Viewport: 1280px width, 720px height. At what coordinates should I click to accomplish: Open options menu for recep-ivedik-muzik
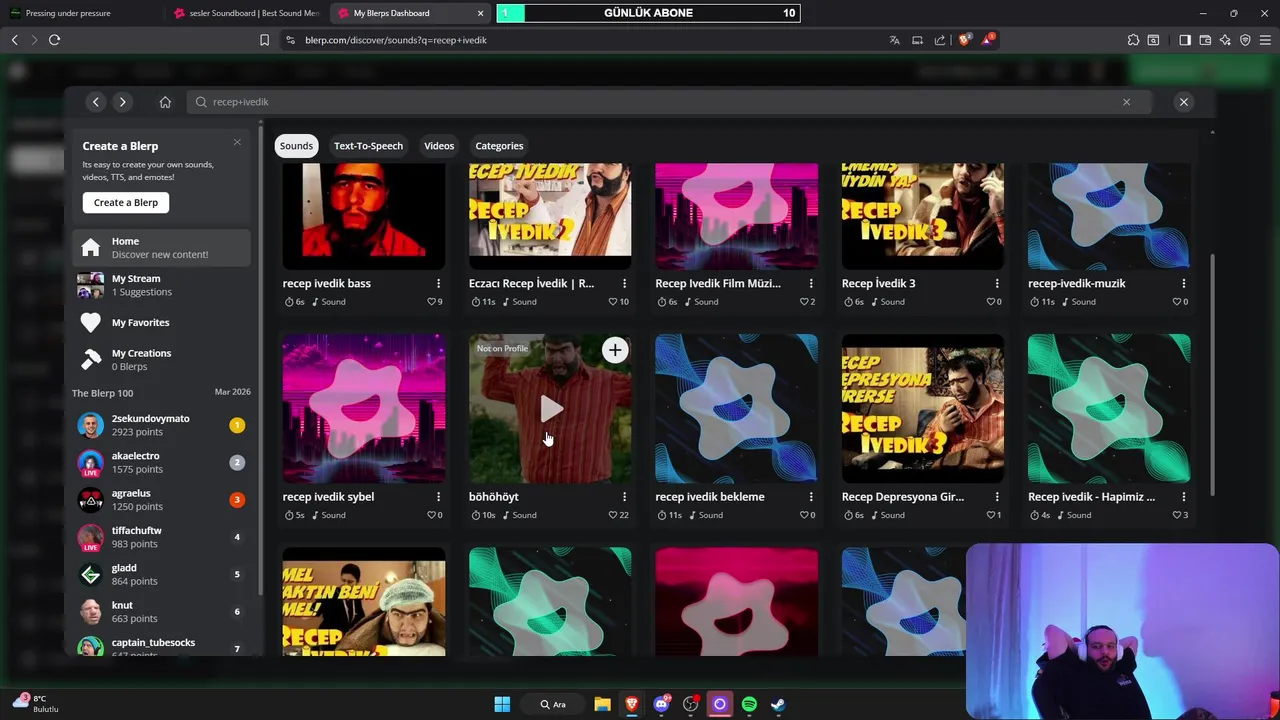[1183, 283]
